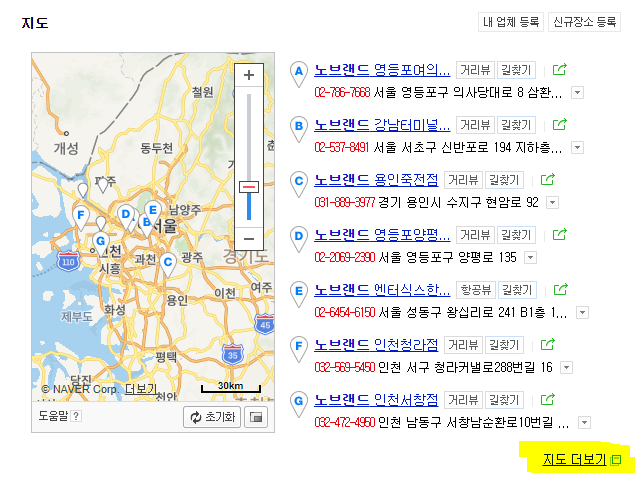Click map marker G near Incheon
Image resolution: width=640 pixels, height=483 pixels.
[x=100, y=243]
